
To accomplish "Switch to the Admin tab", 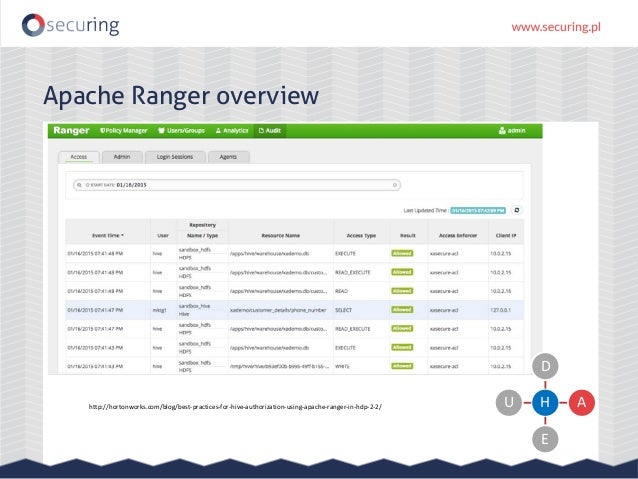I will pyautogui.click(x=122, y=157).
